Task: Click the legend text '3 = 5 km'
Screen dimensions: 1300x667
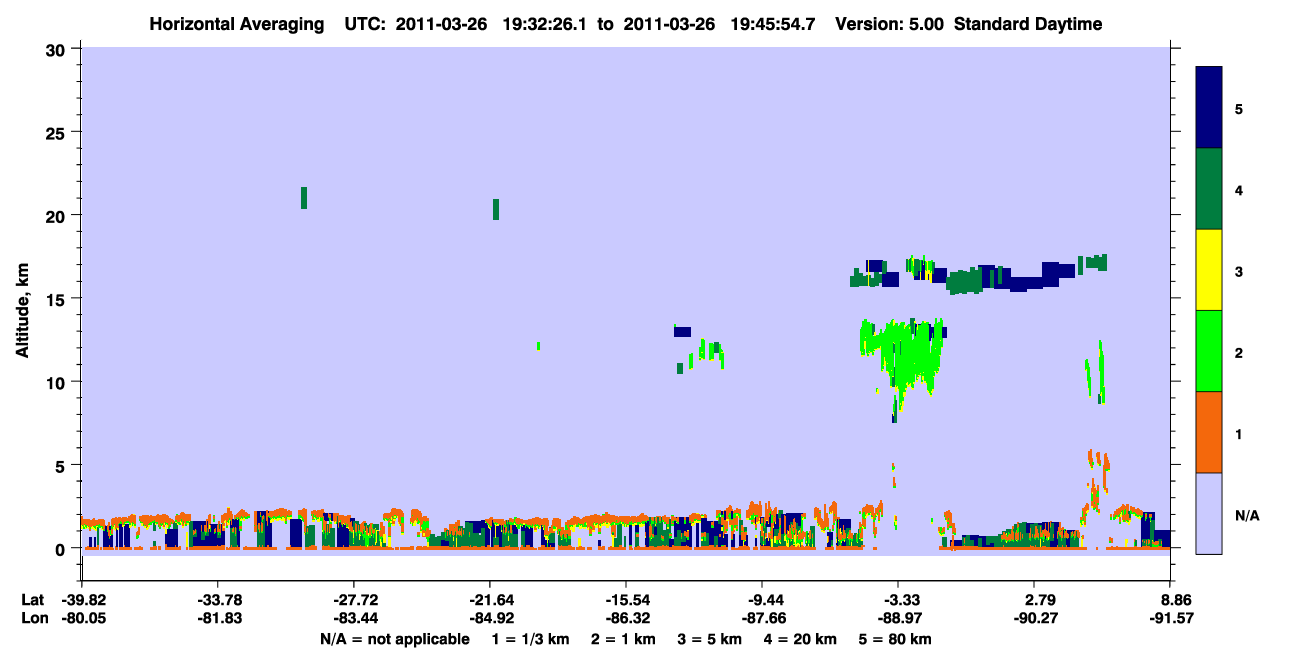Action: pos(711,639)
